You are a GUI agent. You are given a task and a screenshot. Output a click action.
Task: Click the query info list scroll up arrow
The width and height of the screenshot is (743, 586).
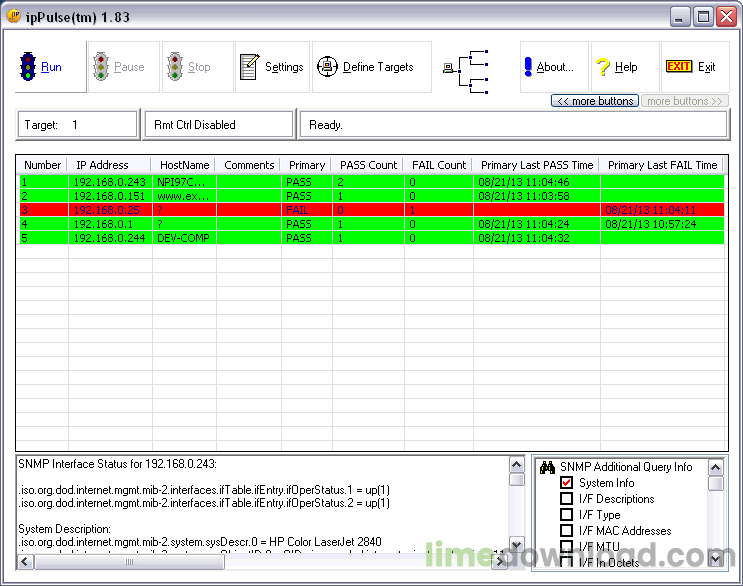click(x=716, y=468)
